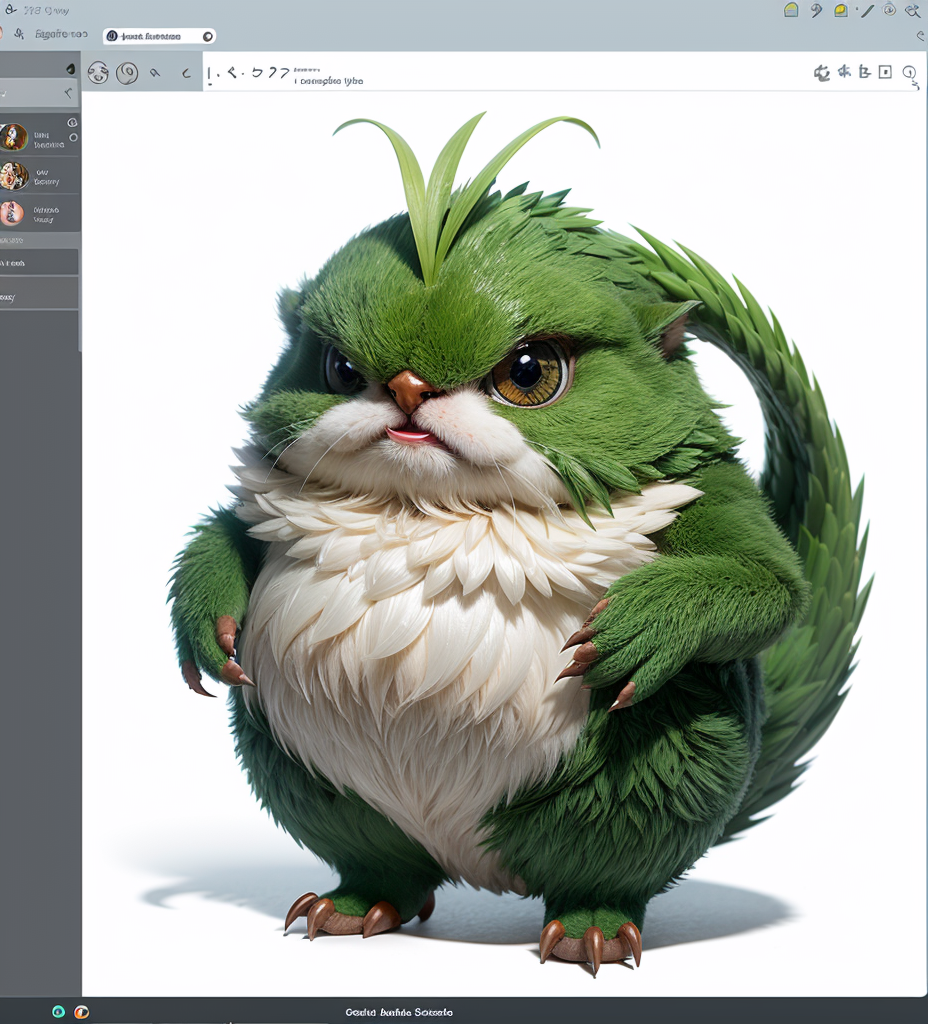This screenshot has height=1024, width=928.
Task: Toggle the small upper circle on the first sidebar row
Action: pyautogui.click(x=72, y=123)
